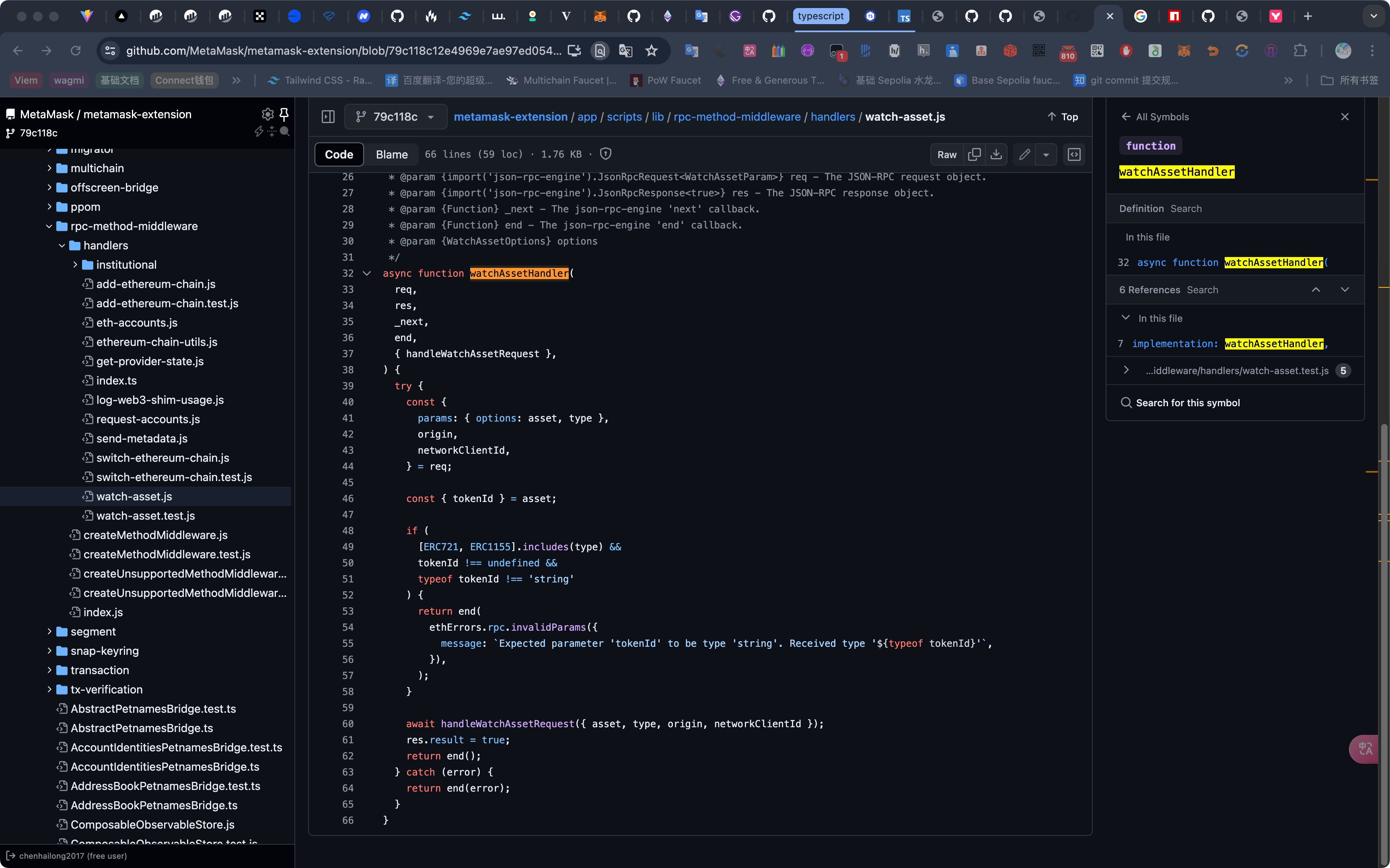
Task: Sign out icon beside chenhailong2017
Action: [x=10, y=856]
